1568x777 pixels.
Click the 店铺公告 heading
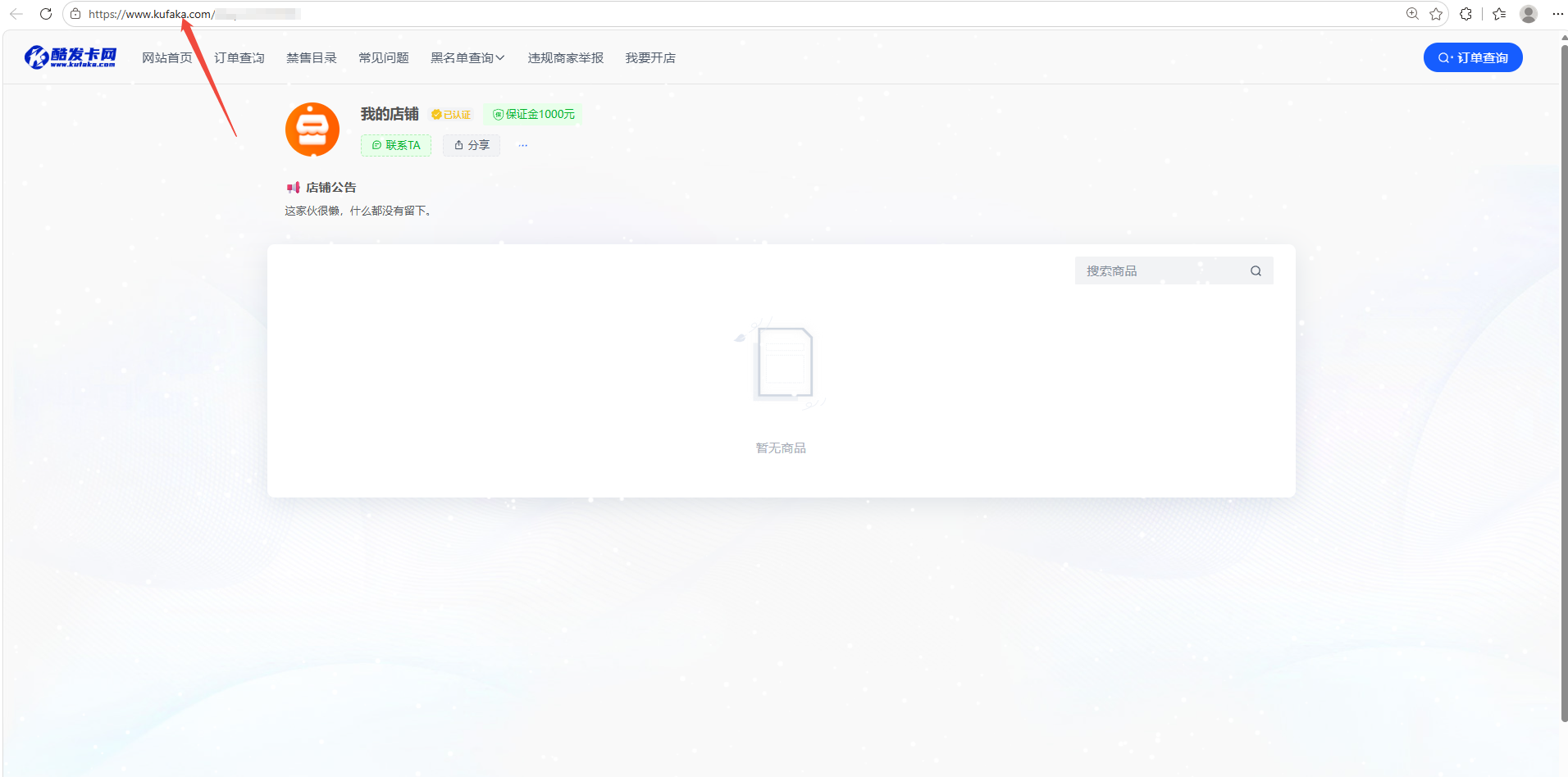(x=331, y=188)
